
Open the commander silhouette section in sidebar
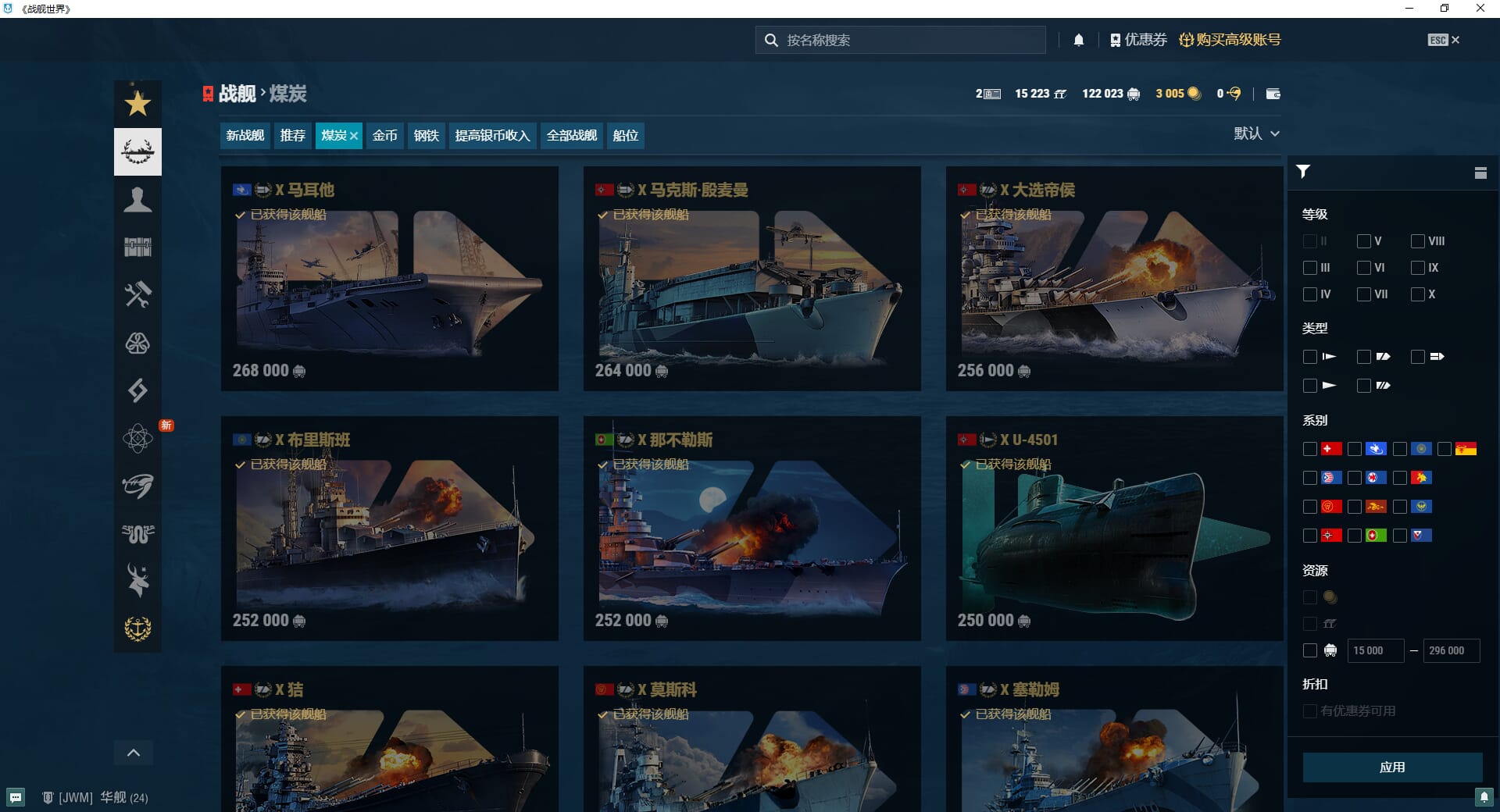[137, 200]
